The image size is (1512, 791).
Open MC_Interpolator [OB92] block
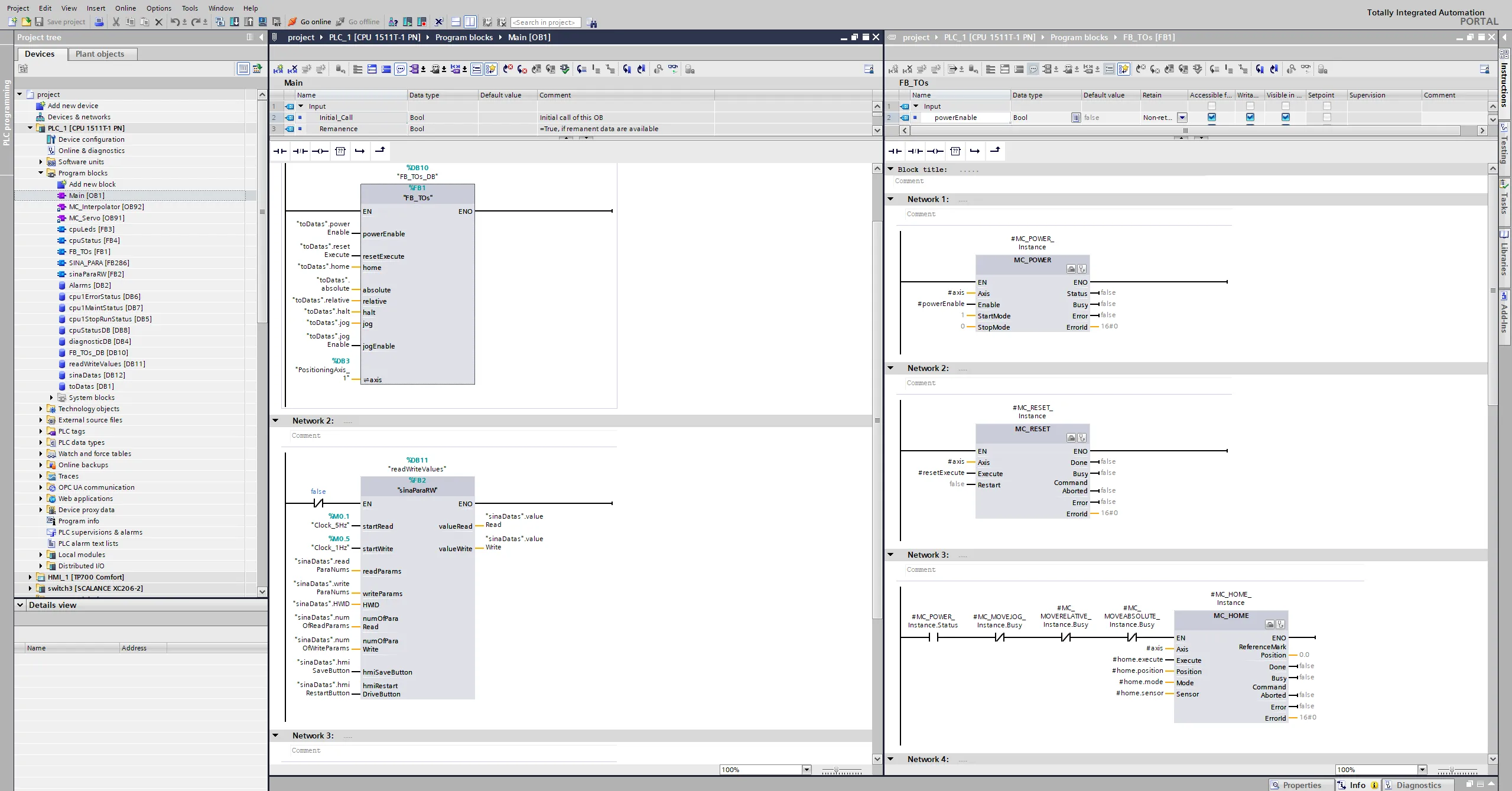point(106,207)
